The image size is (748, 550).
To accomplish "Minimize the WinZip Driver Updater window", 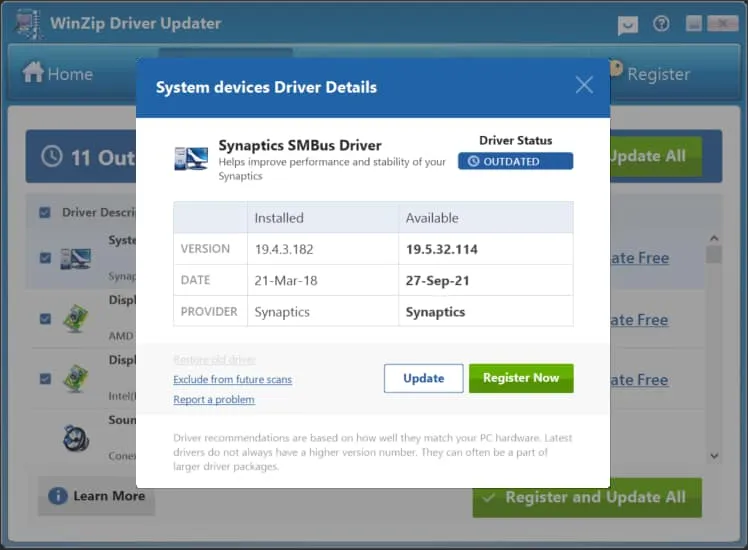I will point(694,23).
